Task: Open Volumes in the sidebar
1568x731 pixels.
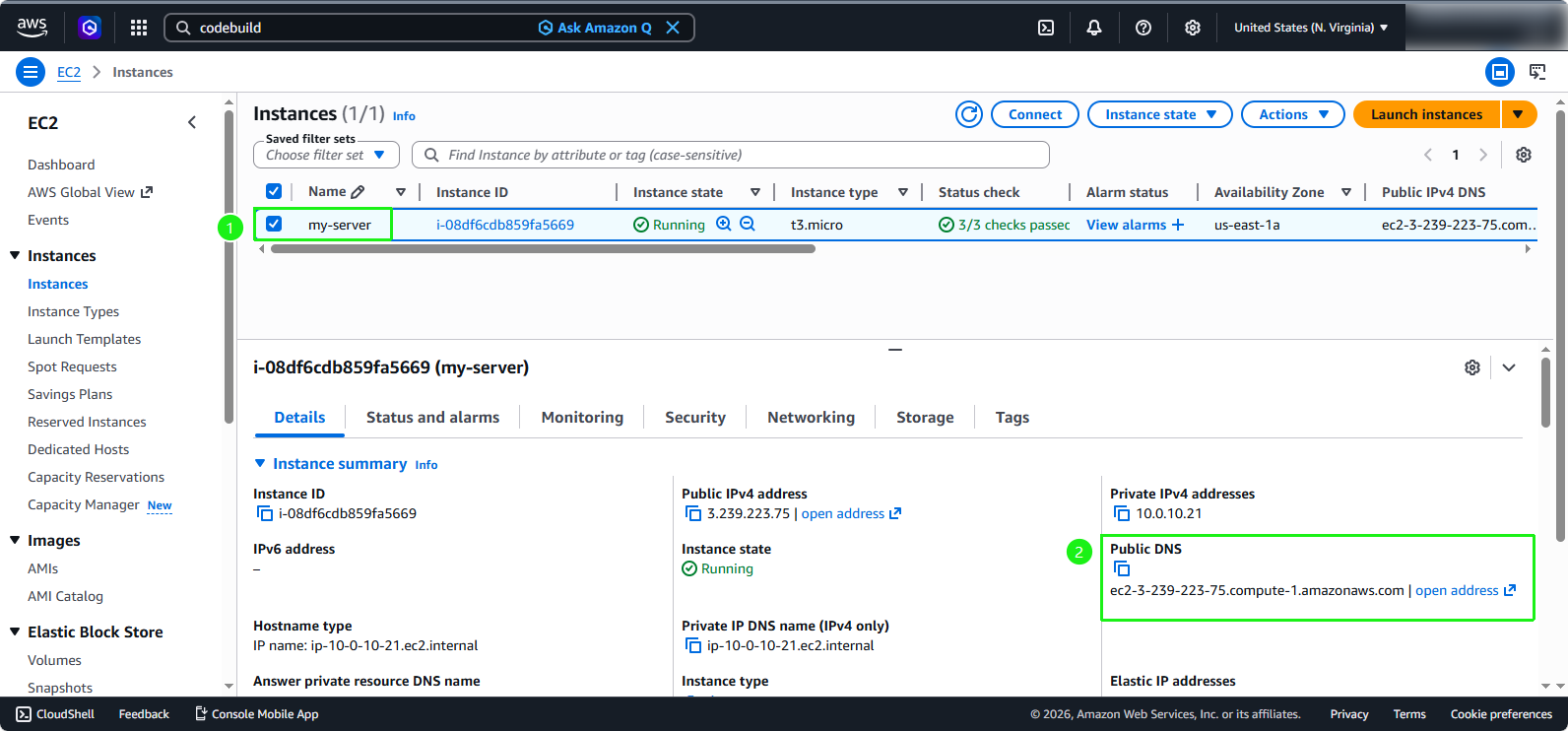Action: (x=54, y=660)
